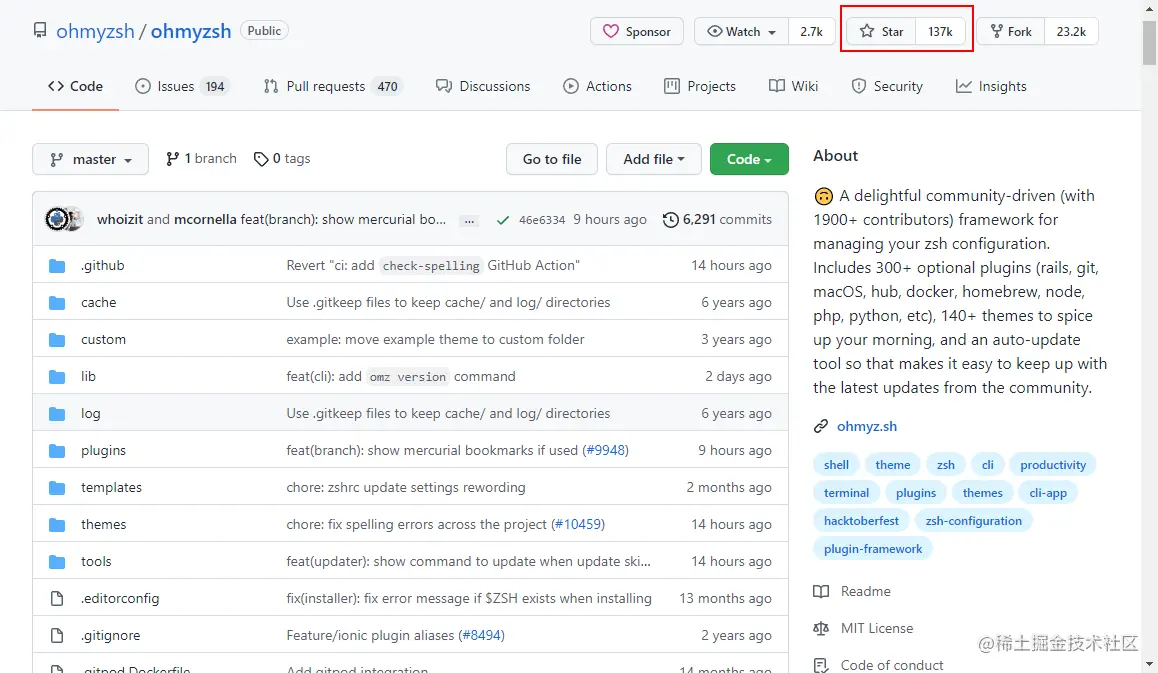Open the cache folder
The height and width of the screenshot is (673, 1158).
coord(98,302)
